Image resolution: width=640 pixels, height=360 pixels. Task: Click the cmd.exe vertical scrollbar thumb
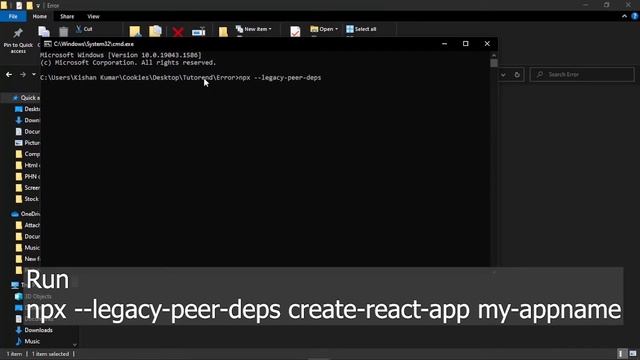(494, 63)
